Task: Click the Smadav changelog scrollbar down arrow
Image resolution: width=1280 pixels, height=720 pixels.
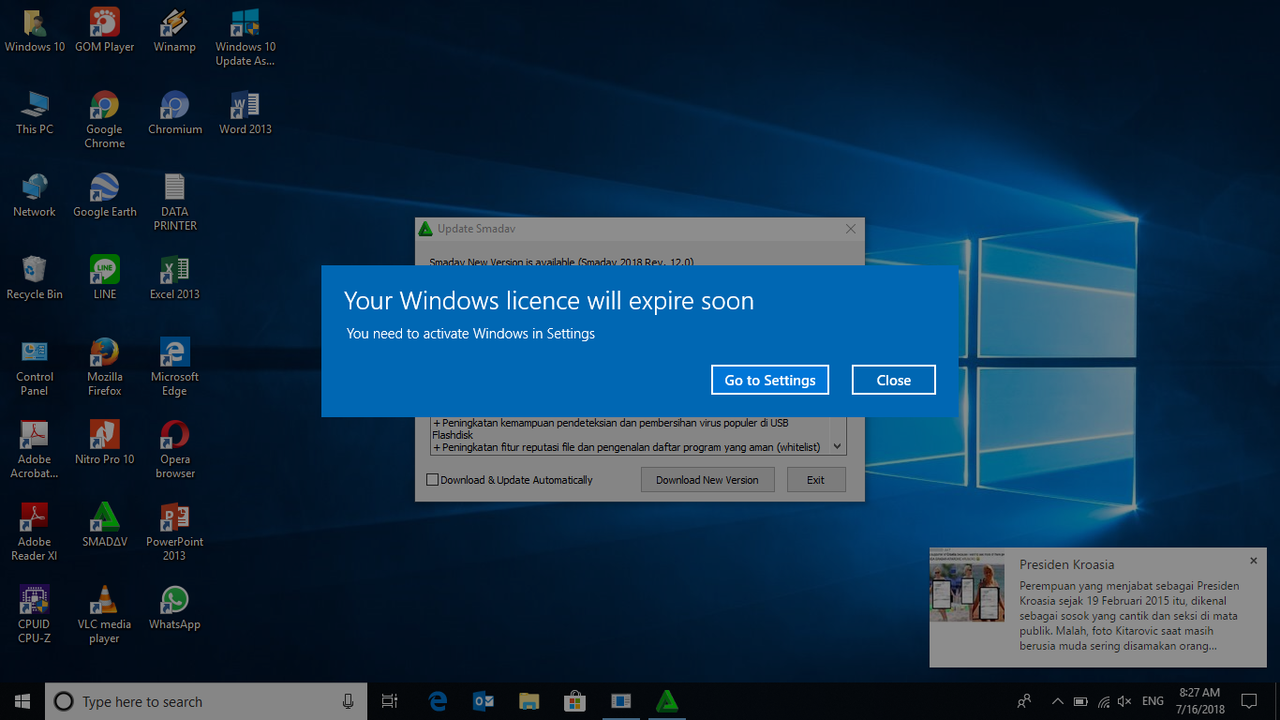Action: [838, 447]
